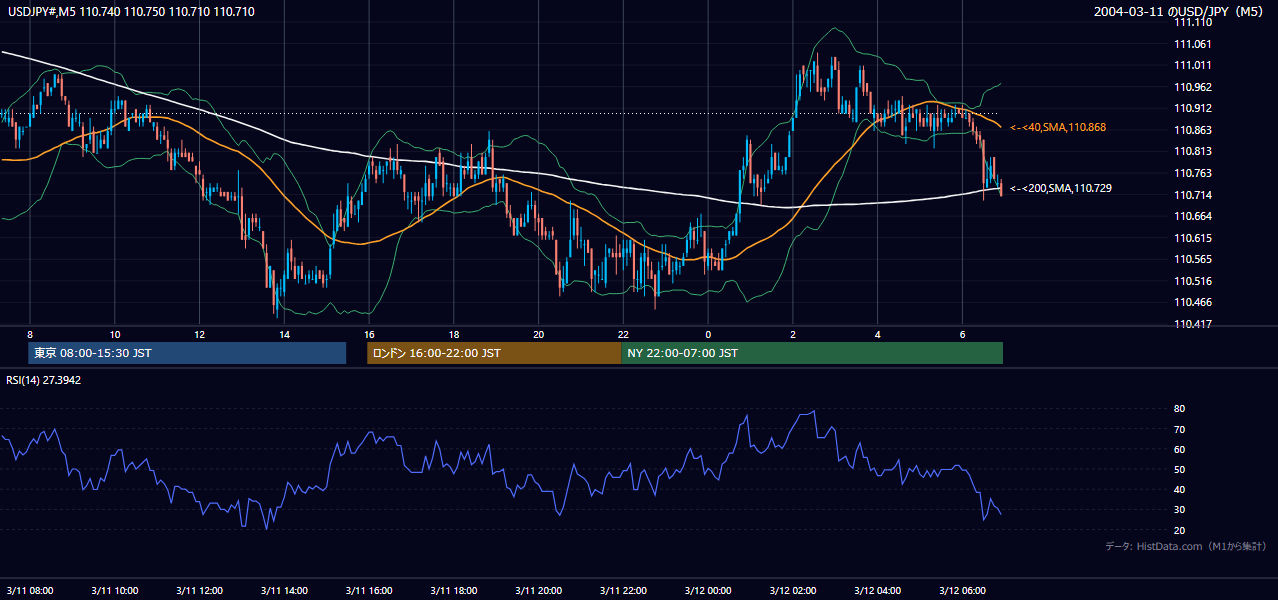
Task: Click the 3/12 06:00 bottom time label
Action: click(x=962, y=591)
